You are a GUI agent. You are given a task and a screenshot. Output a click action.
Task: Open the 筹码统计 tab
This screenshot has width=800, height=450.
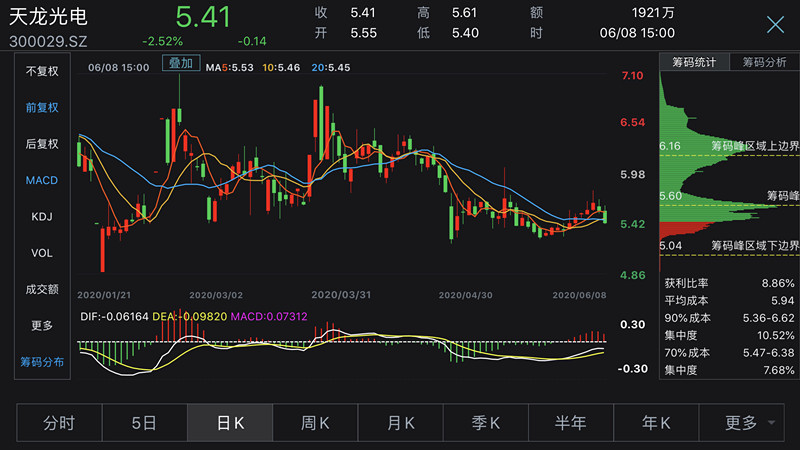693,62
